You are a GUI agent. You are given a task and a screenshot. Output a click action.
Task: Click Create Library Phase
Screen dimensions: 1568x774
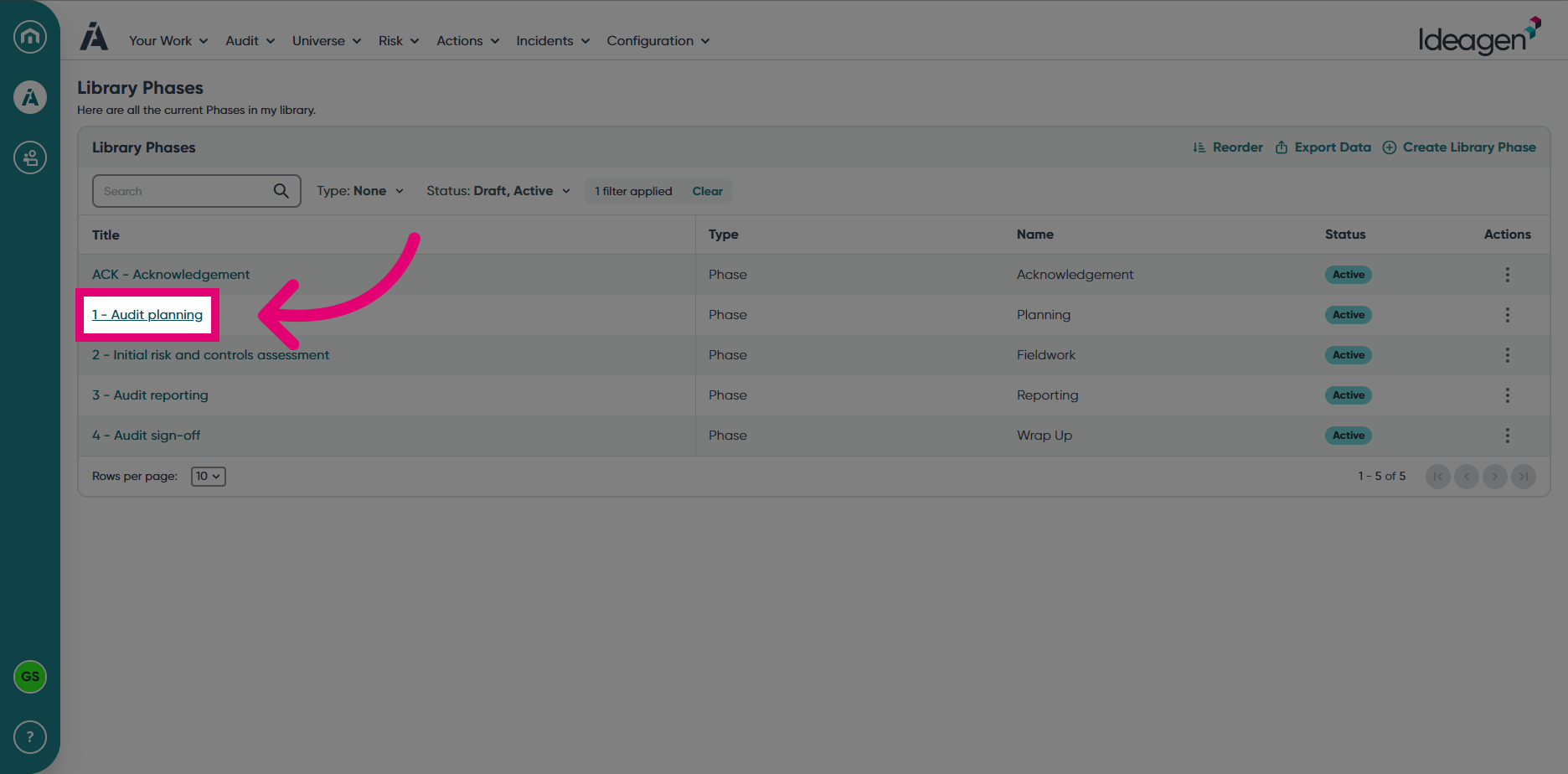(1459, 147)
